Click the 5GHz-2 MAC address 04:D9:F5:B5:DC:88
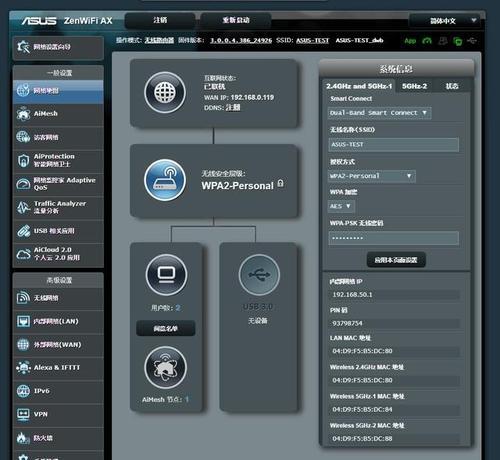500x460 pixels. click(x=362, y=439)
